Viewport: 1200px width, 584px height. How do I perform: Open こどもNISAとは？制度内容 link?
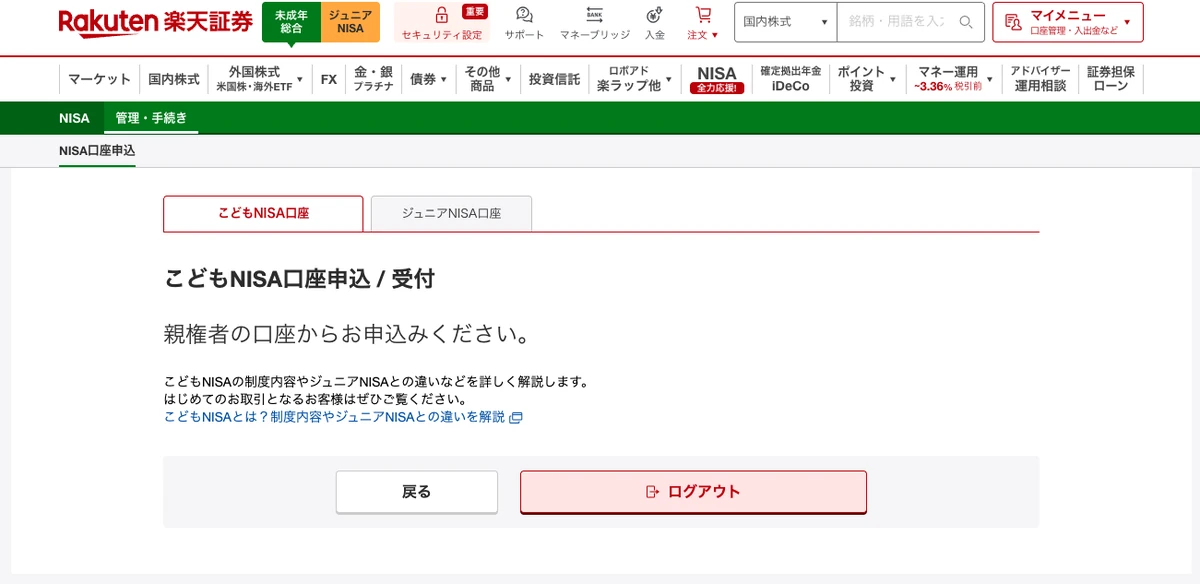[x=335, y=417]
